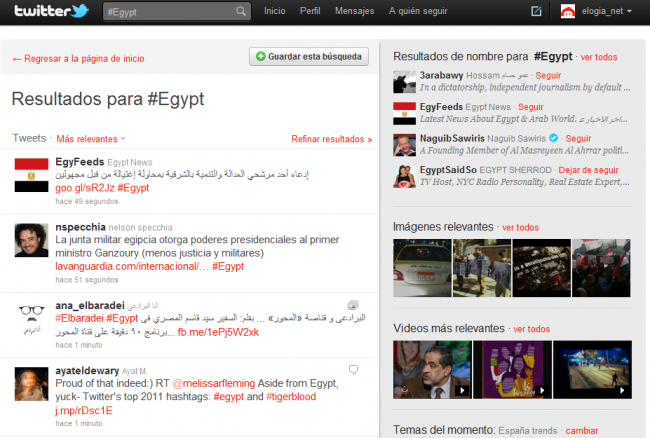Play the night street video

592,370
